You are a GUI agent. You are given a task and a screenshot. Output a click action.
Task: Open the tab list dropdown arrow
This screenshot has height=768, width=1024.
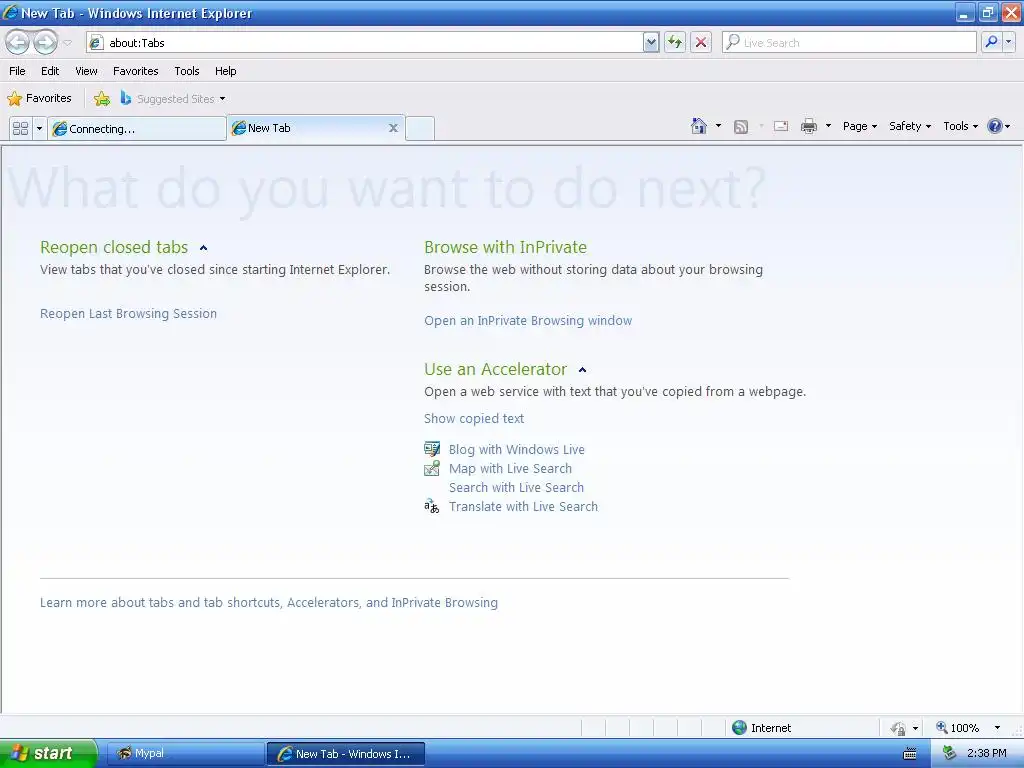[x=39, y=128]
